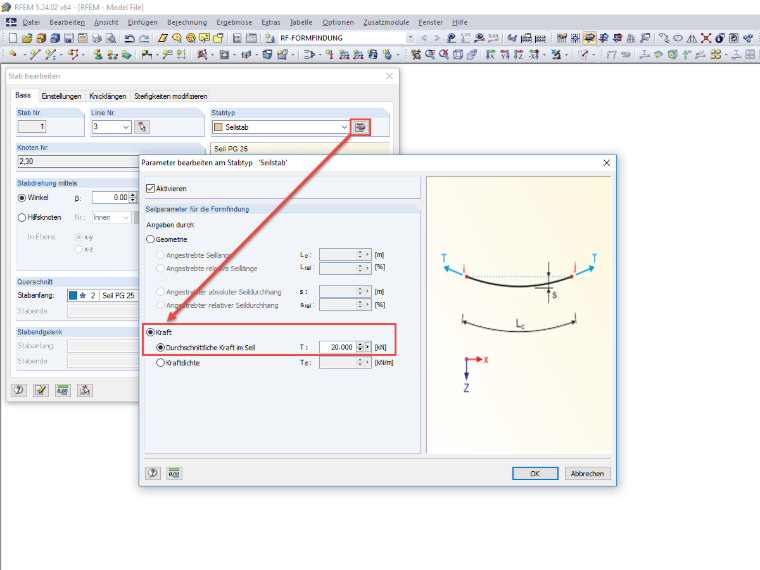
Task: Switch to the Knicklängen tab
Action: (x=108, y=96)
